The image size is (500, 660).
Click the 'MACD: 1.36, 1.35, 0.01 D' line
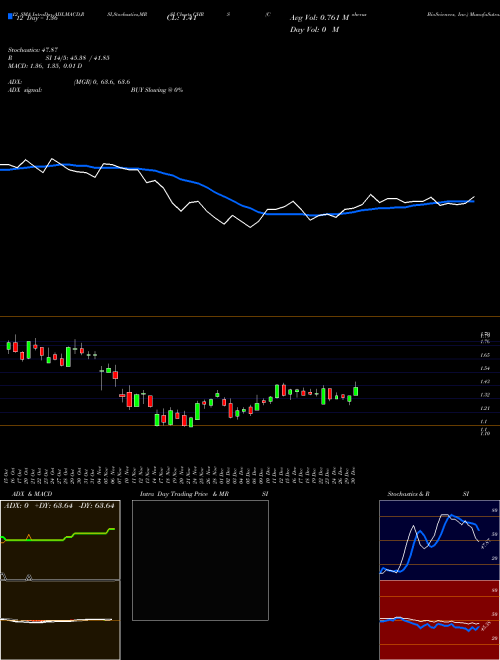[x=45, y=66]
